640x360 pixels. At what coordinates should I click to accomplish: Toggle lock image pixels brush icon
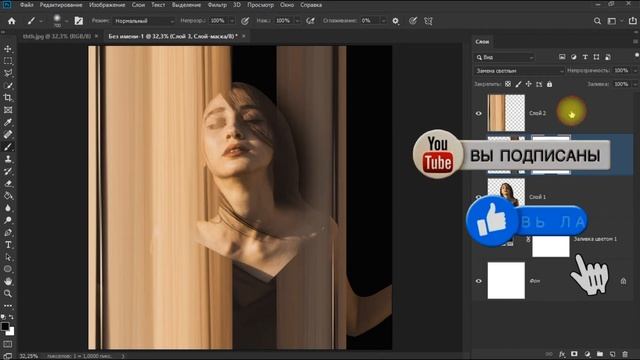coord(518,84)
